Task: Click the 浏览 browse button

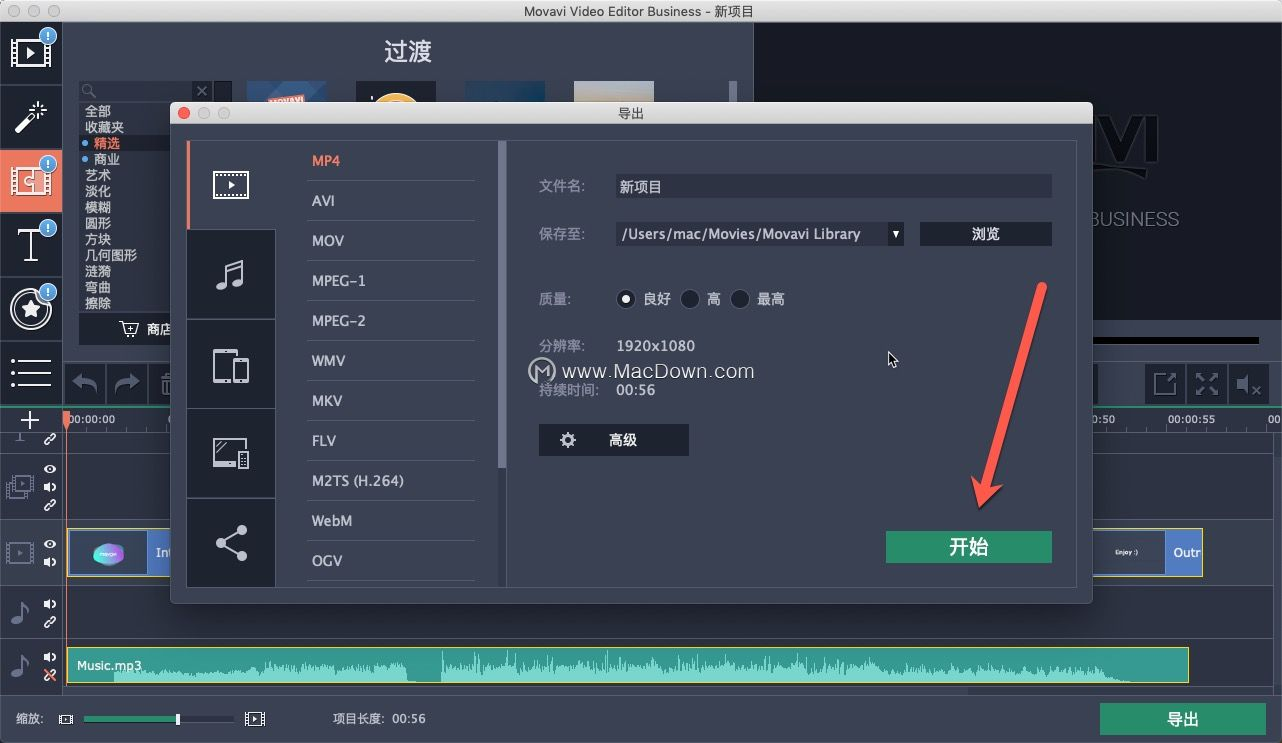Action: pyautogui.click(x=985, y=234)
